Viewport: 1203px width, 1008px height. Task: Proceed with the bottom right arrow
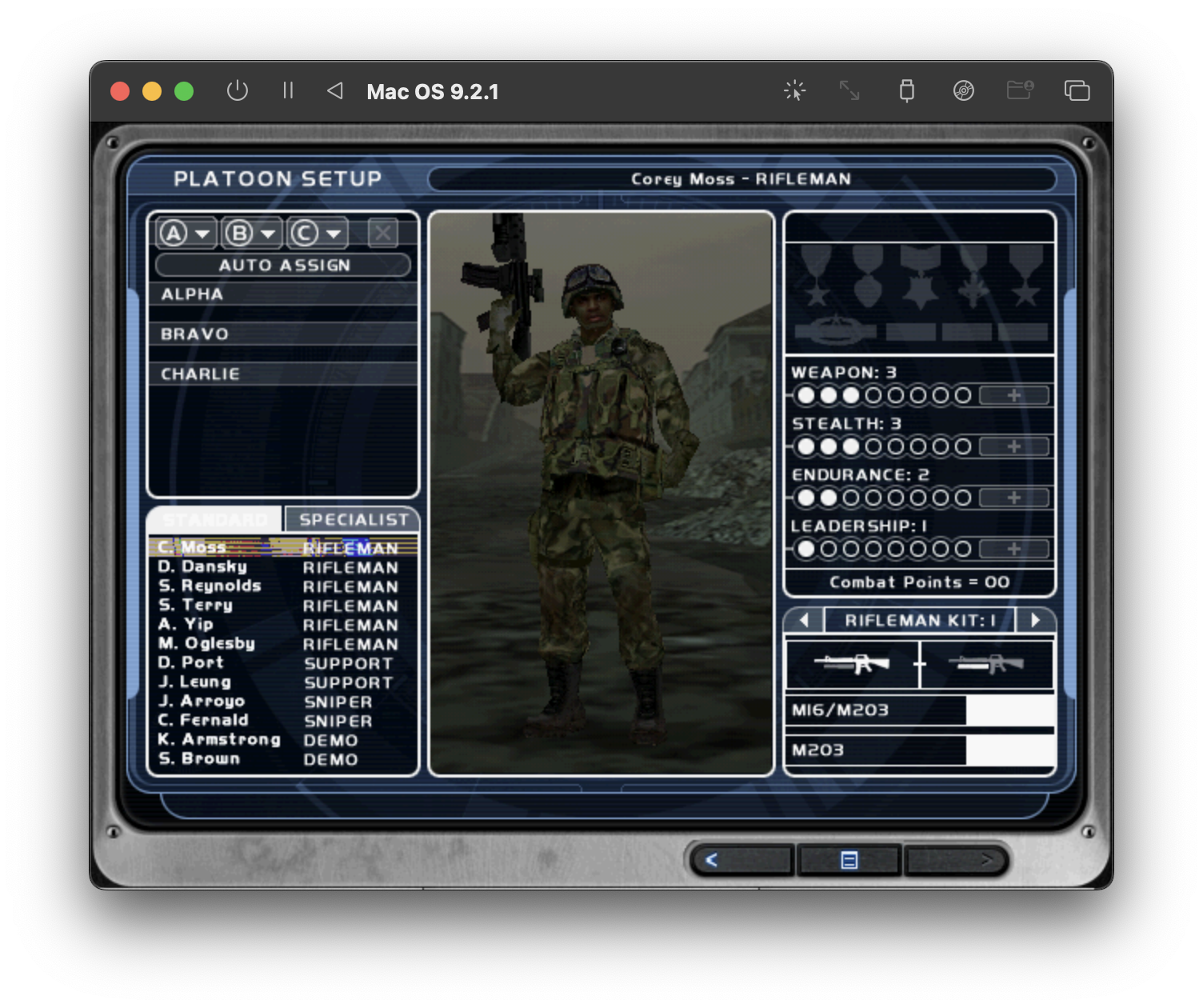tap(956, 860)
